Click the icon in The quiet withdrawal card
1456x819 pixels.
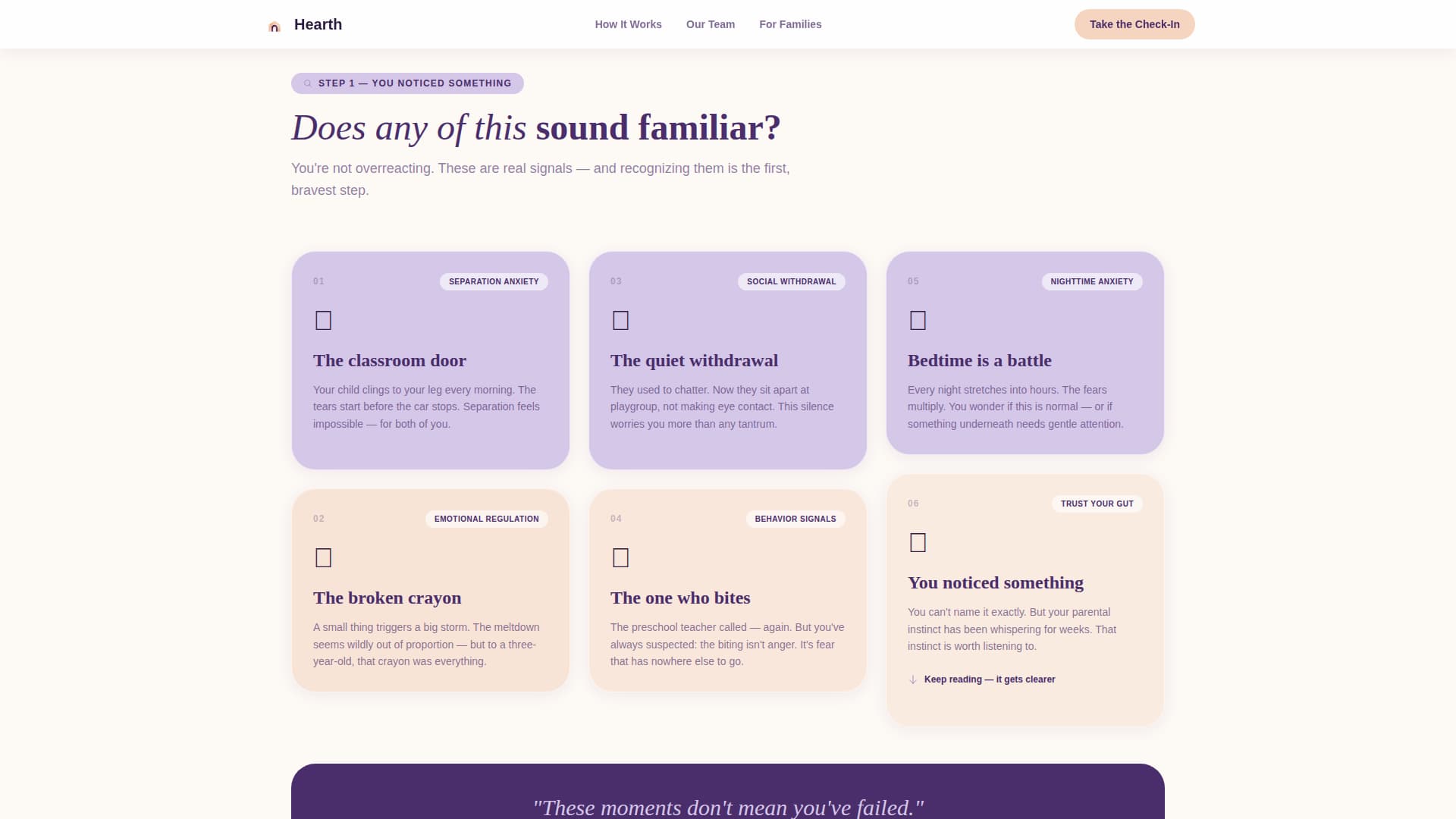point(620,320)
